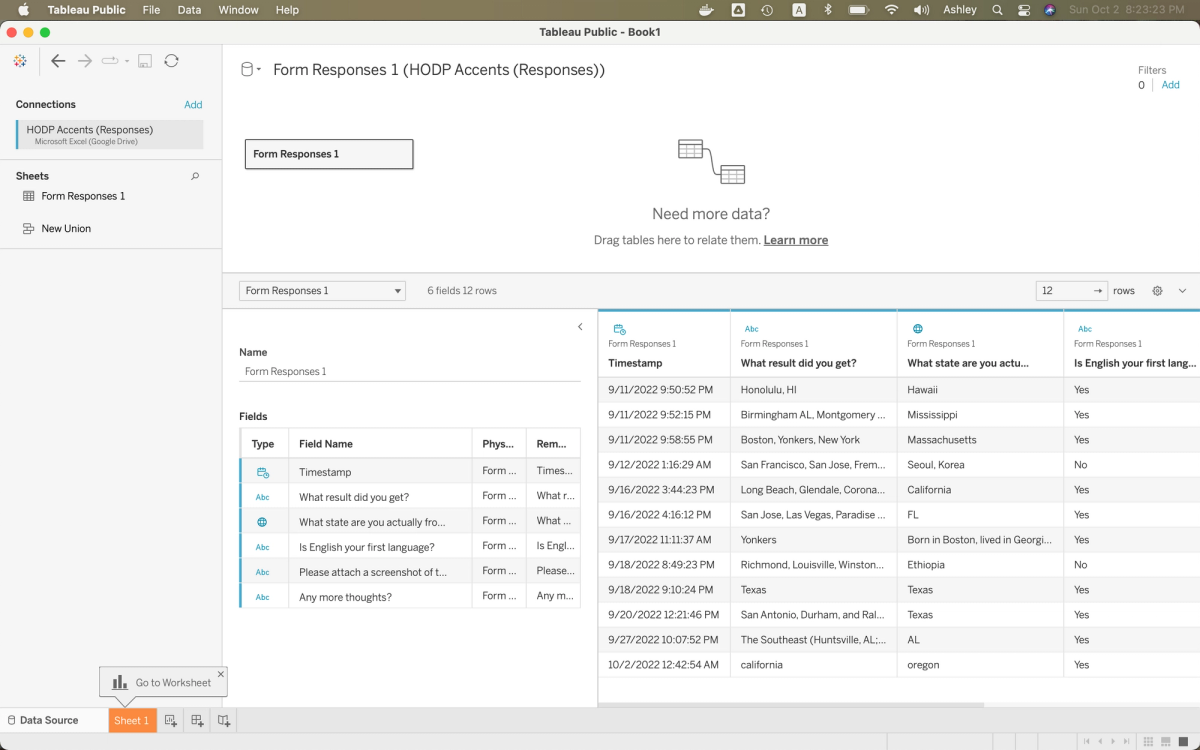The height and width of the screenshot is (750, 1200).
Task: Click the show sheet sorter grid icon
Action: point(1147,741)
